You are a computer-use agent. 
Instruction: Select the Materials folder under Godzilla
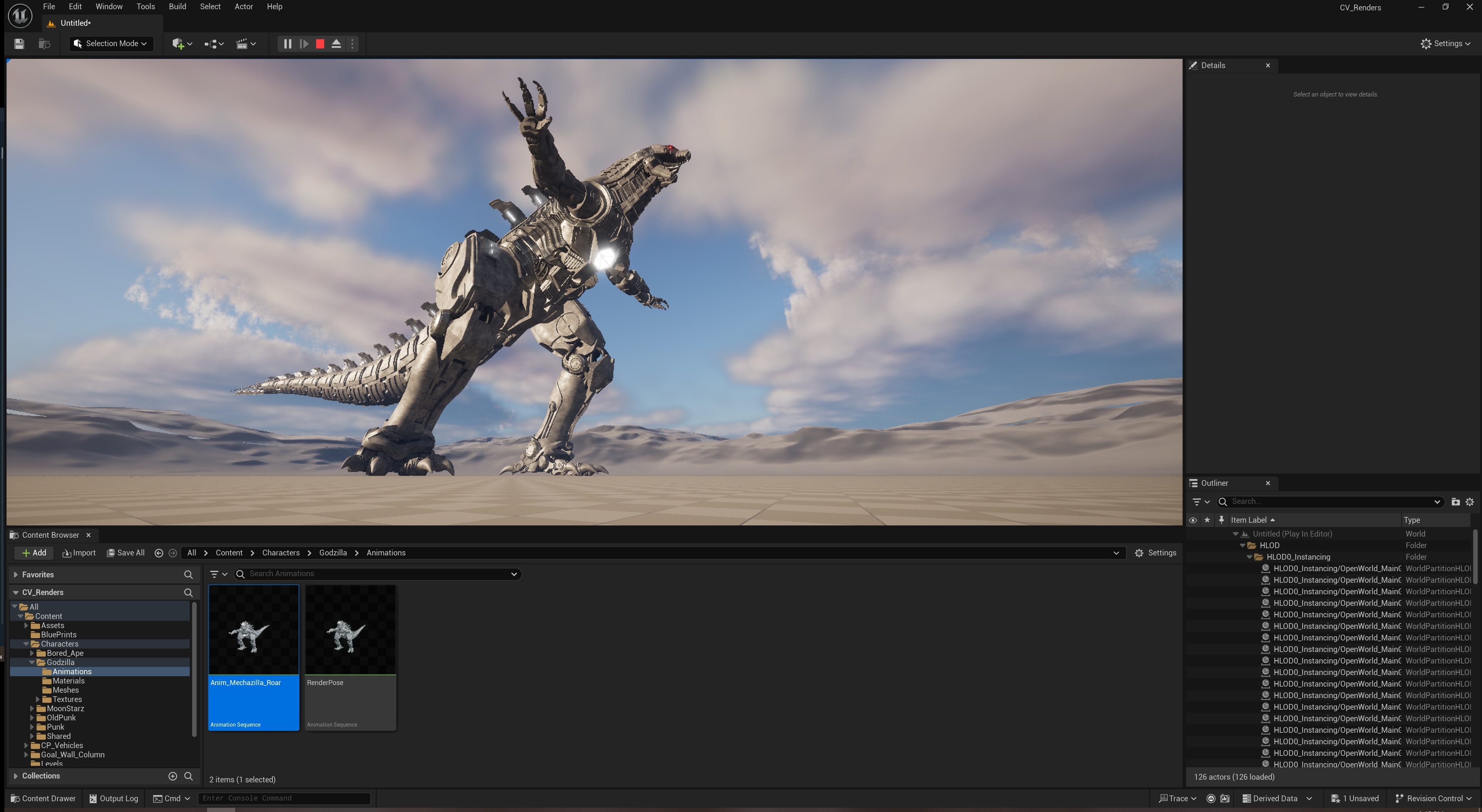click(68, 682)
